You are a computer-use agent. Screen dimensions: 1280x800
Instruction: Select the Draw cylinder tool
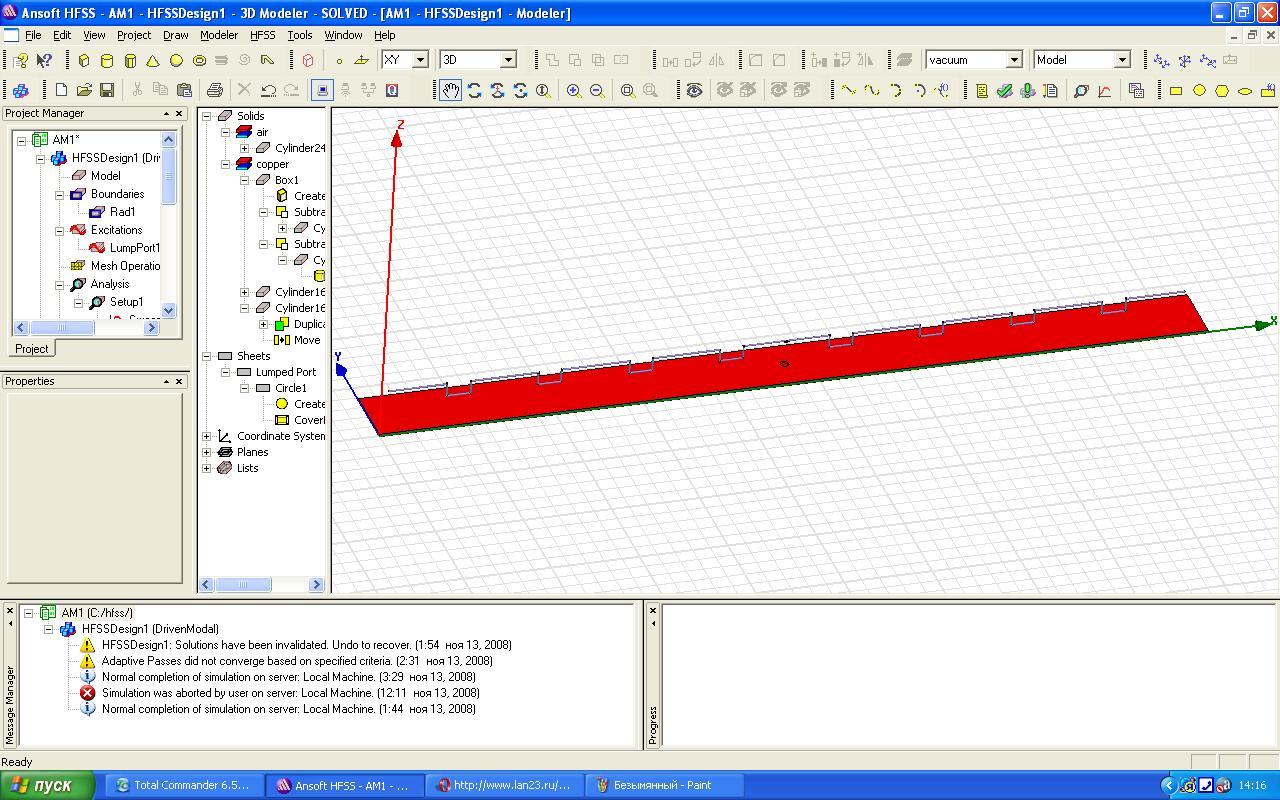tap(107, 60)
